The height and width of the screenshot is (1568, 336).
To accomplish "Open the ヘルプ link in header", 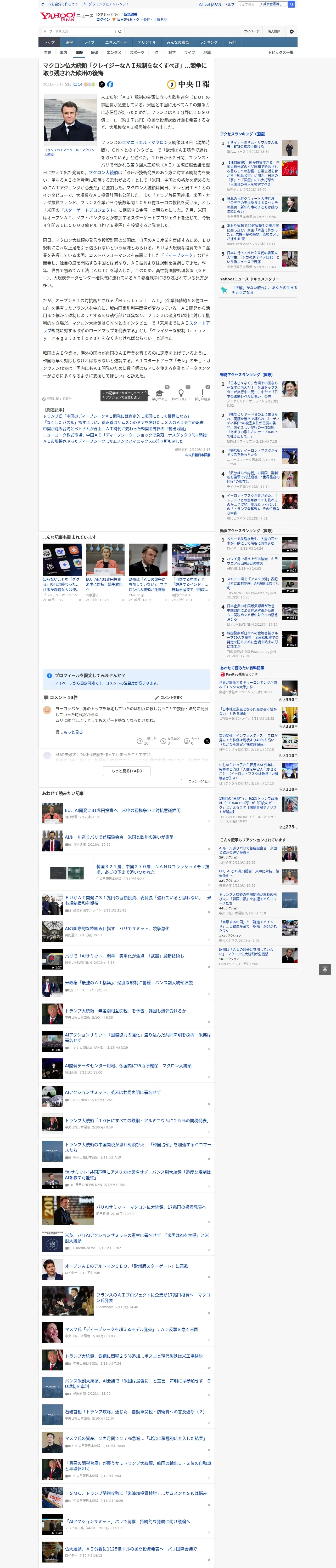I will (x=229, y=4).
